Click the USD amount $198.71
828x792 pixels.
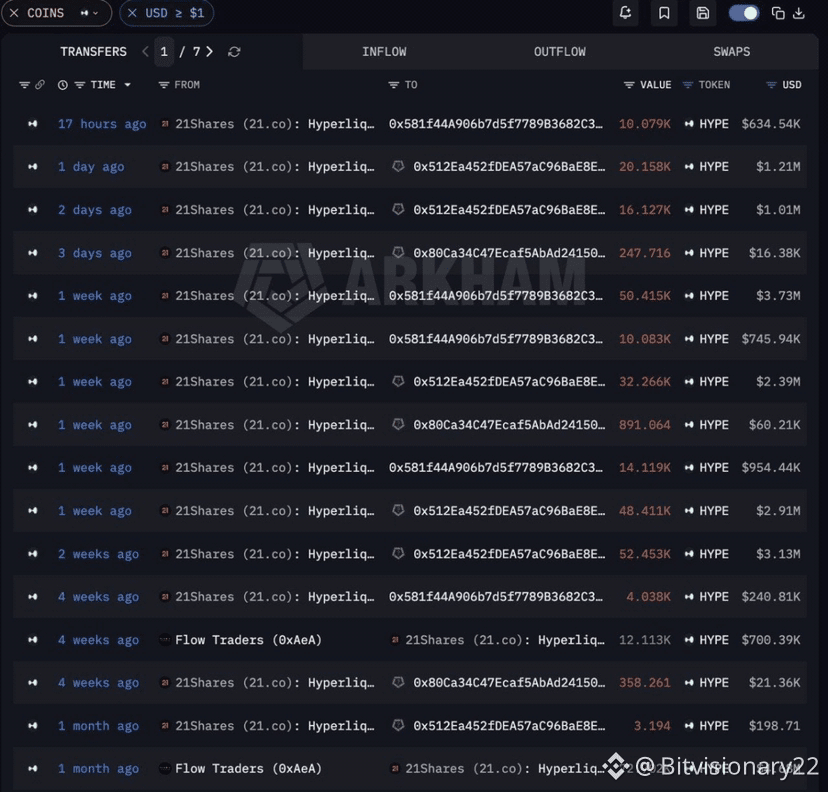[x=774, y=726]
